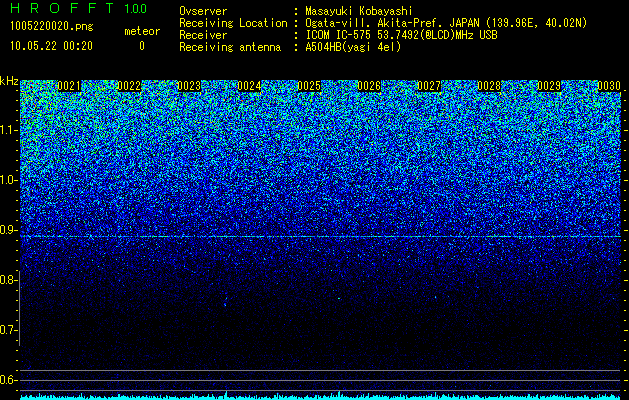Viewport: 629px width, 400px height.
Task: Click the 0025 time marker
Action: point(309,86)
